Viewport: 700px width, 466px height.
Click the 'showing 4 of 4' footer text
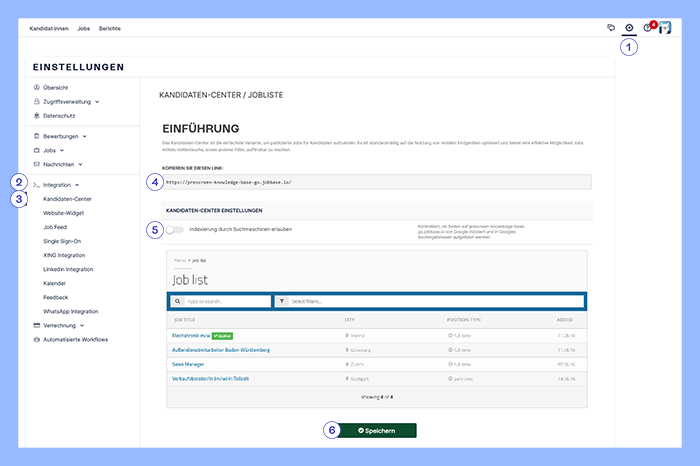click(377, 397)
